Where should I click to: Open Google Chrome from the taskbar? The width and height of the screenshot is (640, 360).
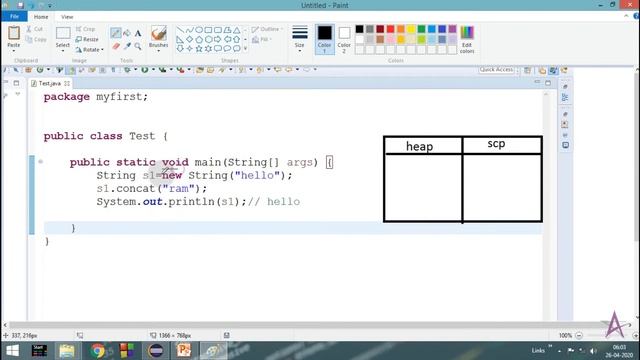click(98, 351)
